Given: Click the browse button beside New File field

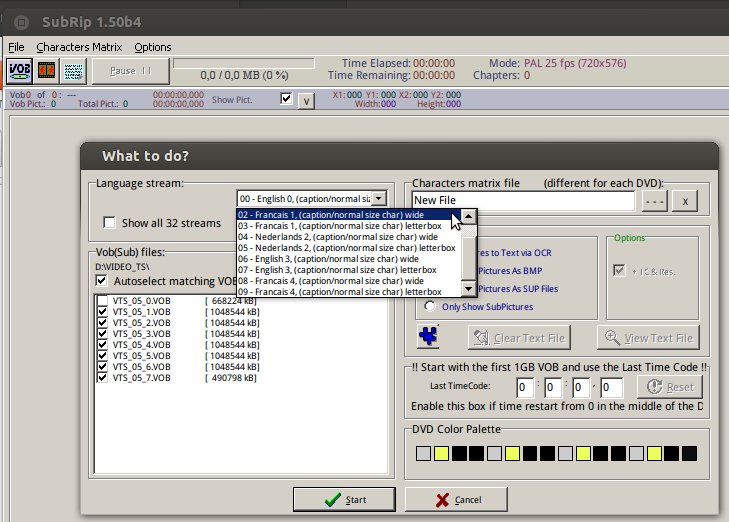Looking at the screenshot, I should [x=654, y=201].
